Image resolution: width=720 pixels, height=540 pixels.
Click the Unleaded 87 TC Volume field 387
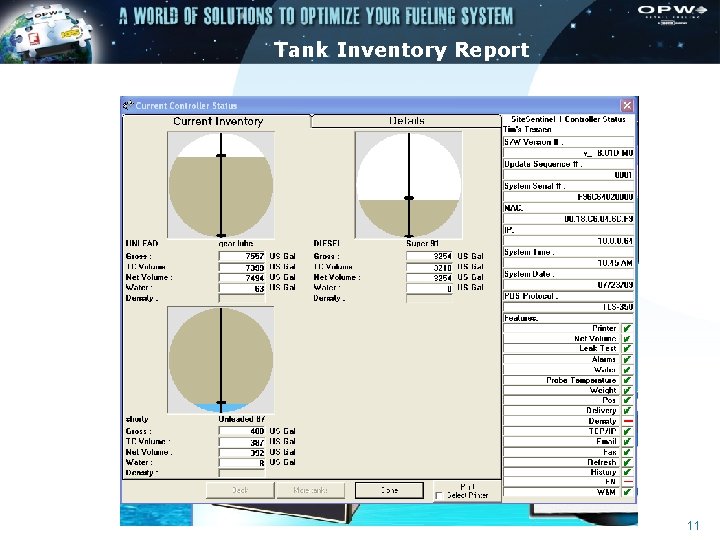pos(242,442)
